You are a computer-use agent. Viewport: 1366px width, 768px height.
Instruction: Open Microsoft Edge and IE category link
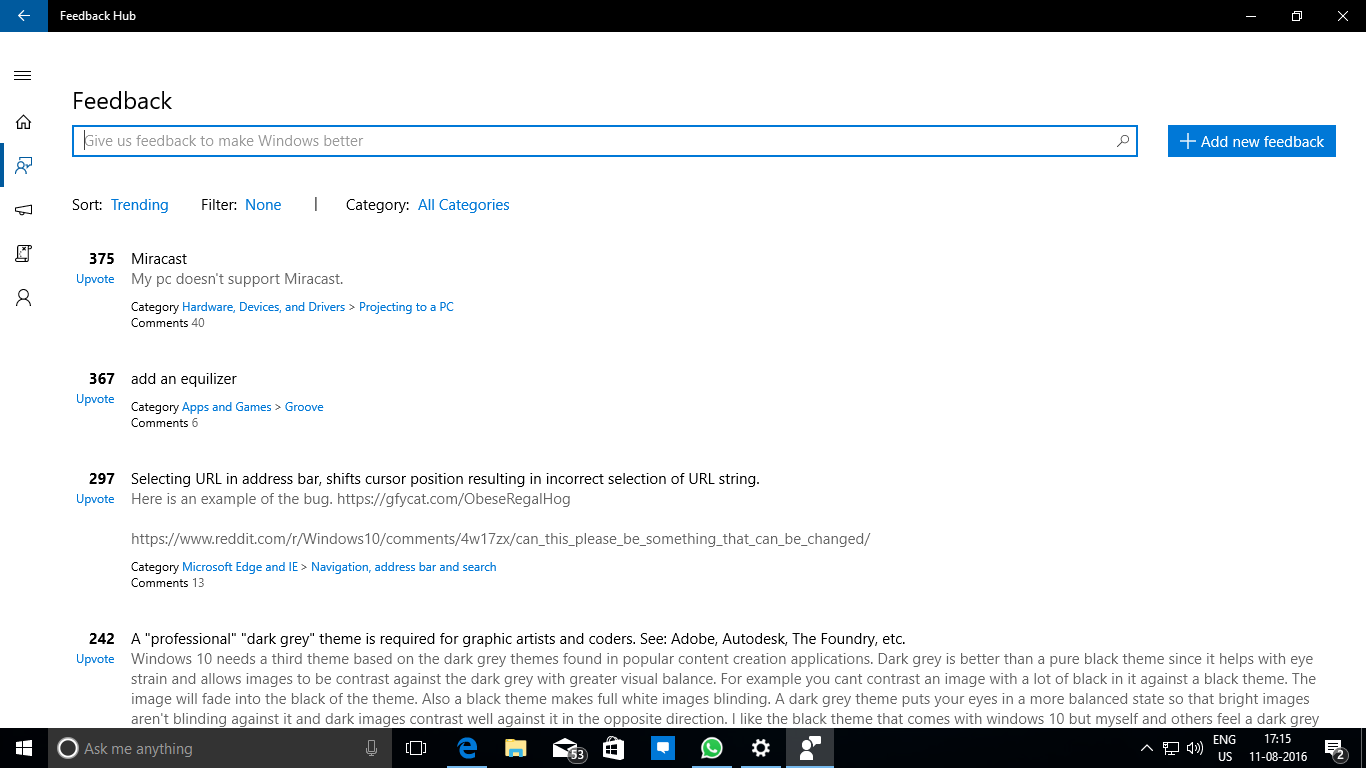tap(240, 567)
